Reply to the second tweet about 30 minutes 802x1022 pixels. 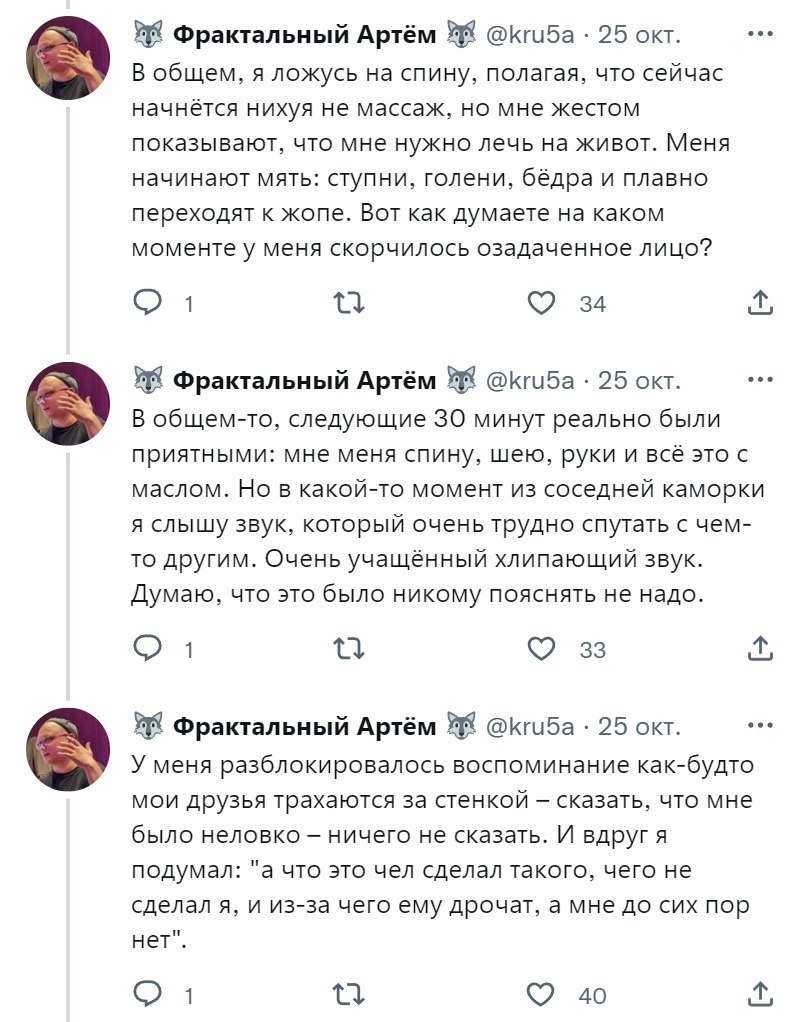tap(148, 649)
